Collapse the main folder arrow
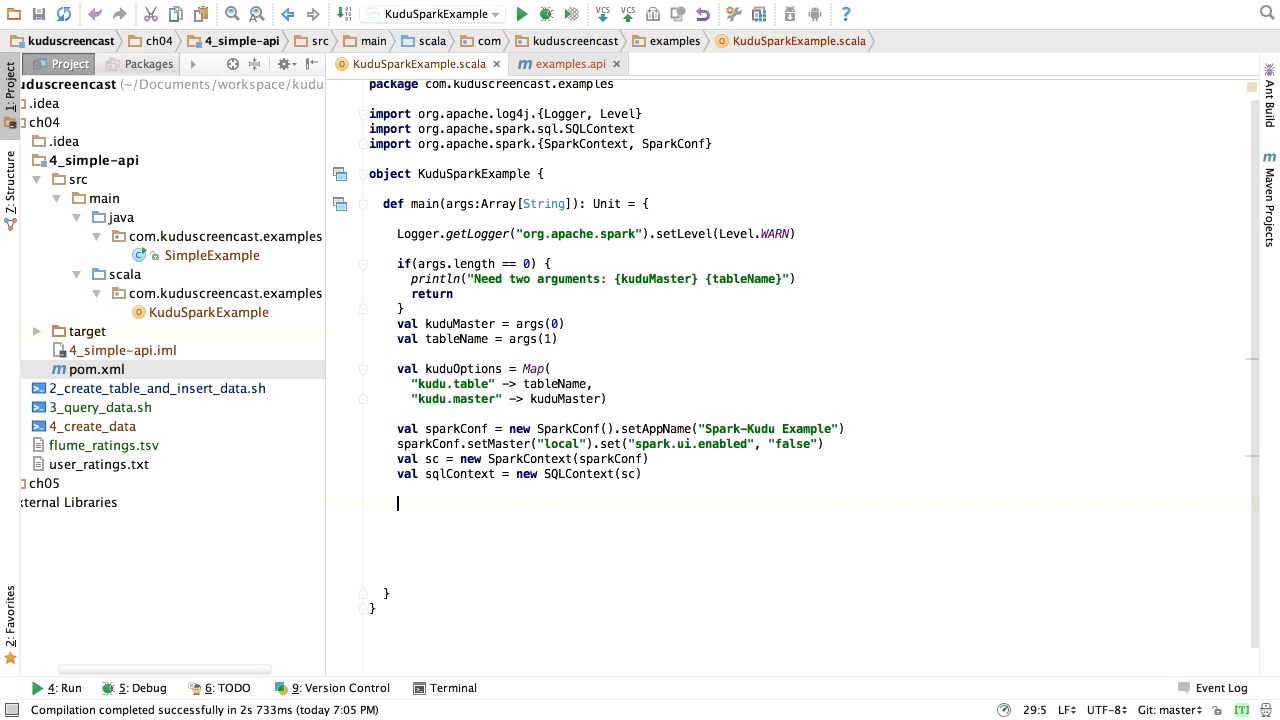 click(57, 198)
